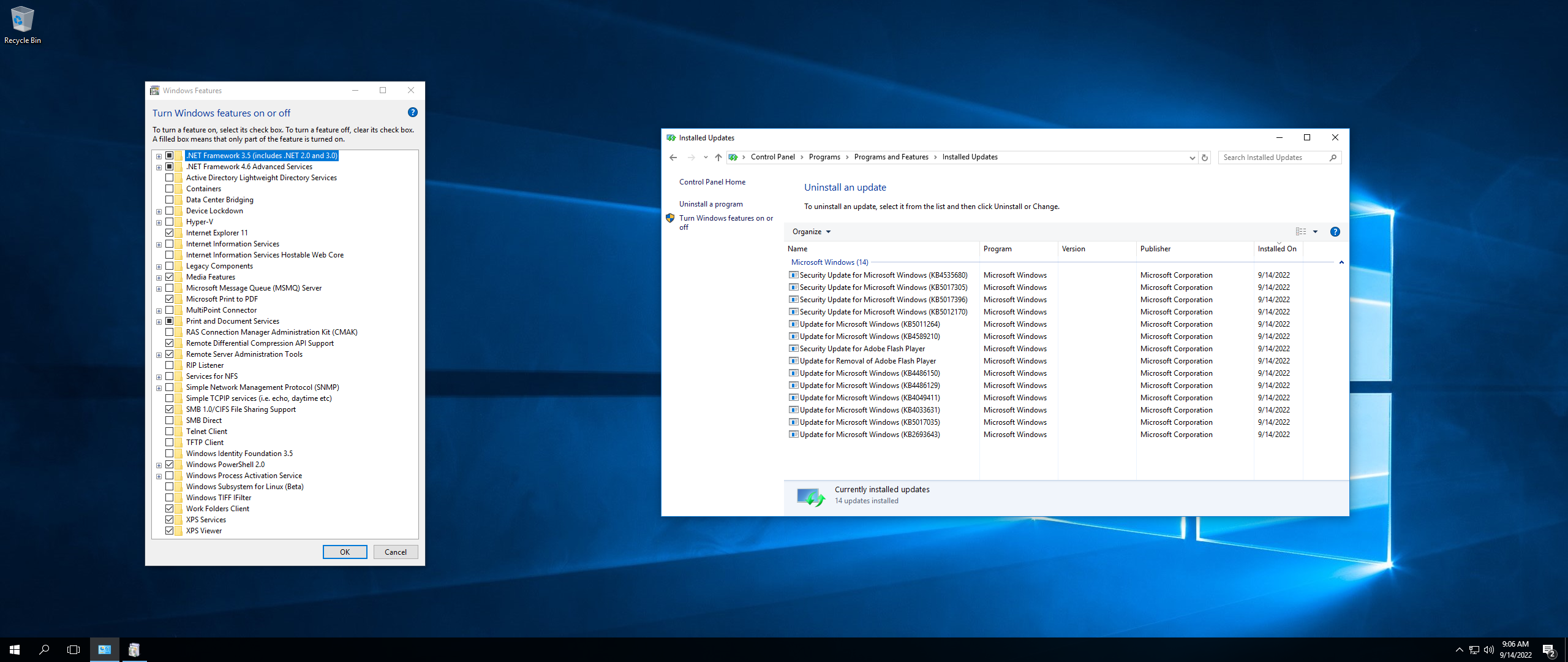Screen dimensions: 1568x662
Task: Select the Windows Features taskbar app icon
Action: (134, 650)
